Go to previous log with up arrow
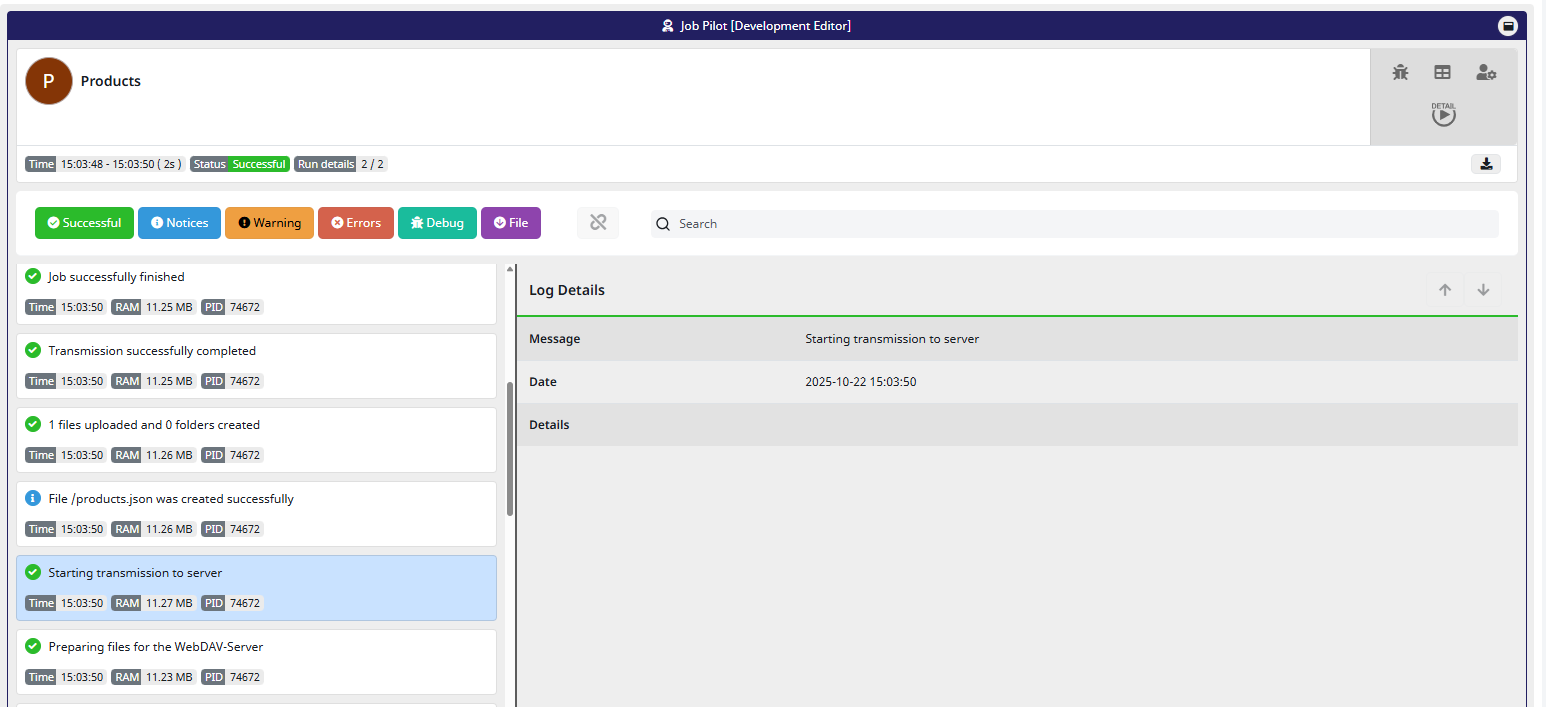1546x707 pixels. (1444, 290)
